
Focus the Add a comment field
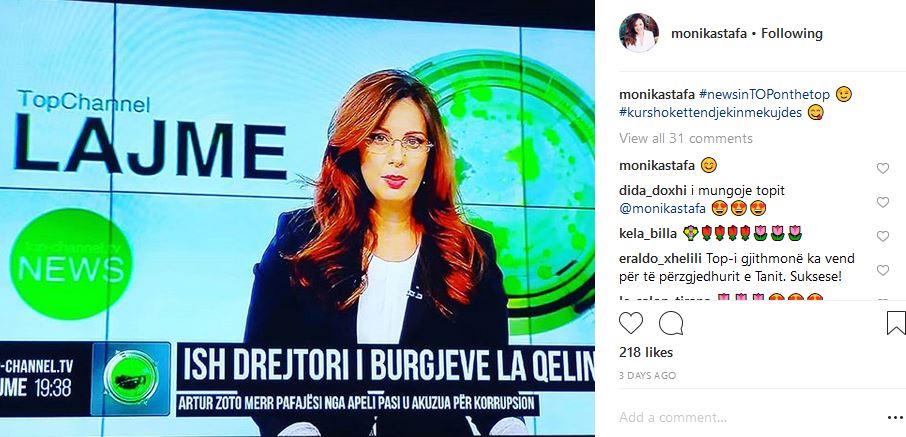pos(749,417)
